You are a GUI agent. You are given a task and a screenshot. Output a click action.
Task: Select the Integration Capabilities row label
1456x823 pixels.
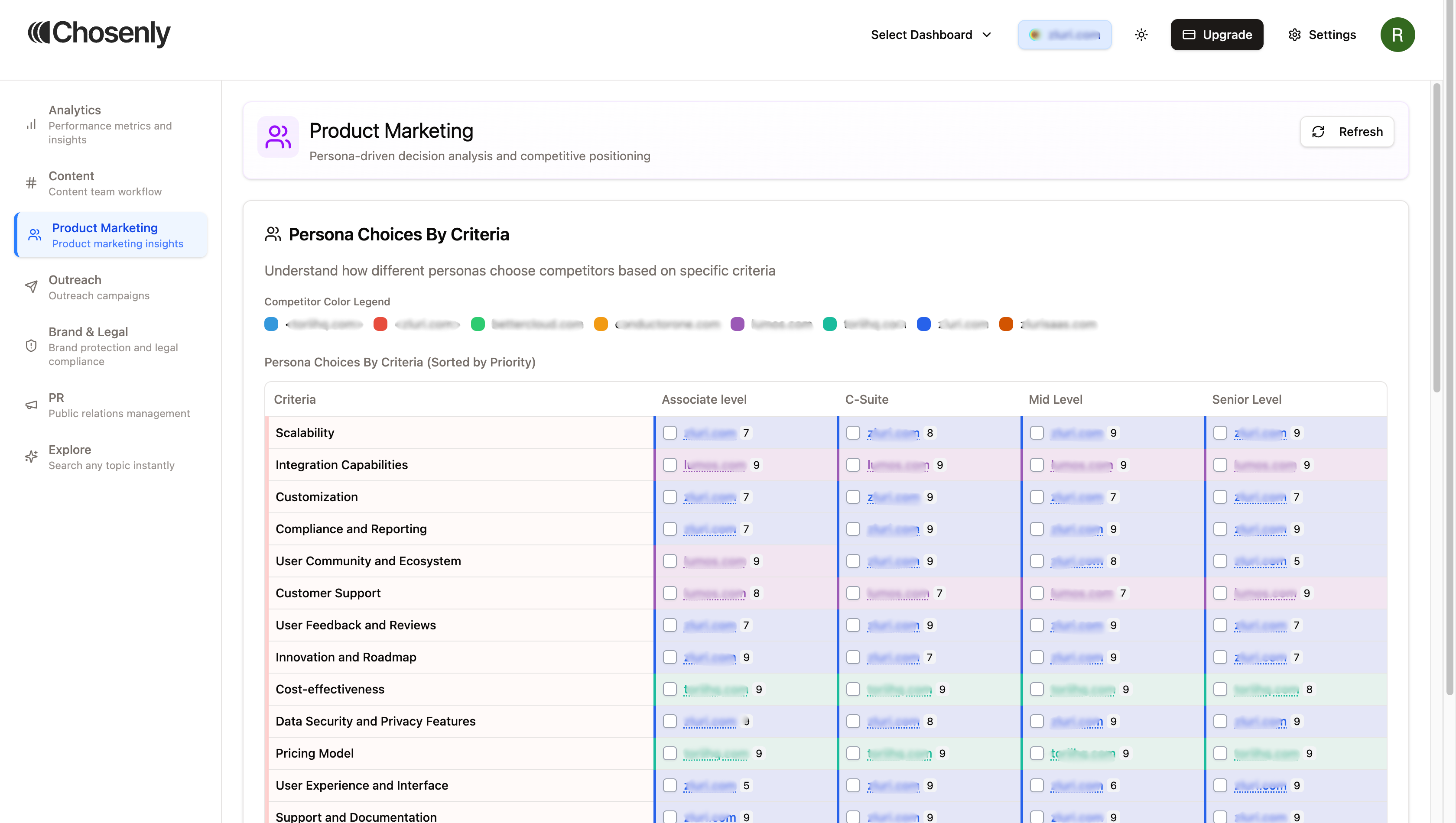tap(341, 465)
